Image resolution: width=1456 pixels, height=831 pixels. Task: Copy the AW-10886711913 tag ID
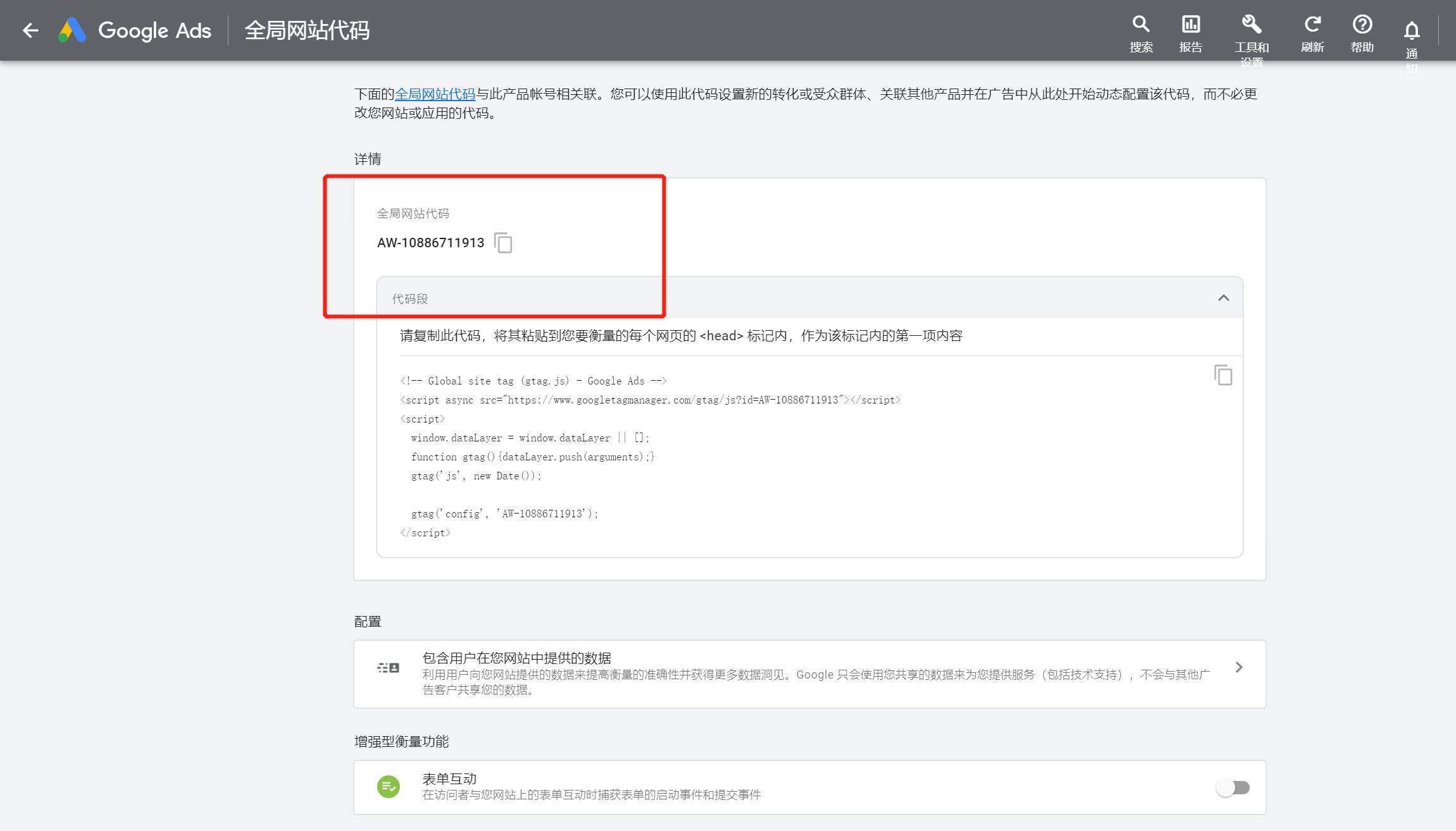coord(503,243)
